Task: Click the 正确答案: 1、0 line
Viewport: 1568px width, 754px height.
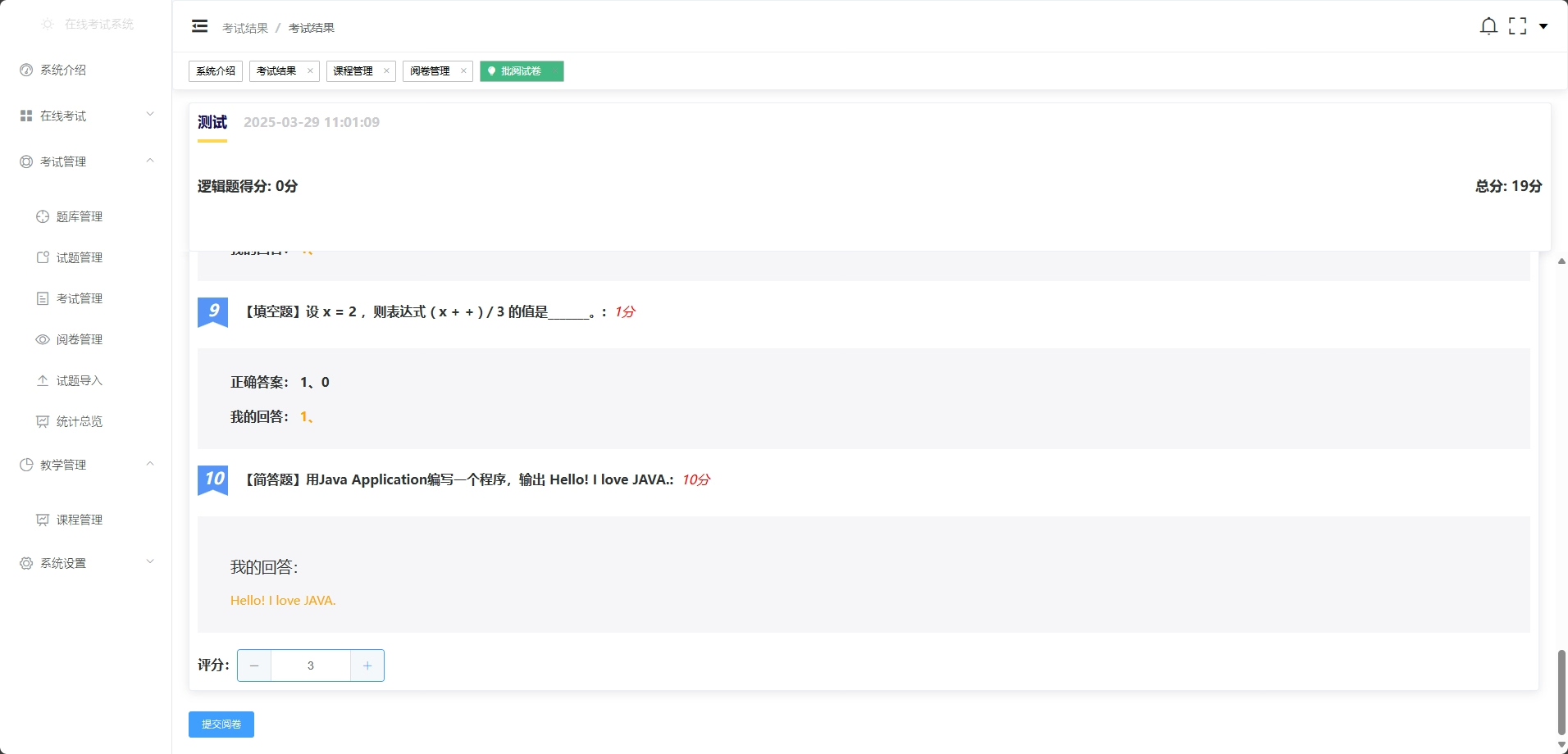Action: (x=280, y=383)
